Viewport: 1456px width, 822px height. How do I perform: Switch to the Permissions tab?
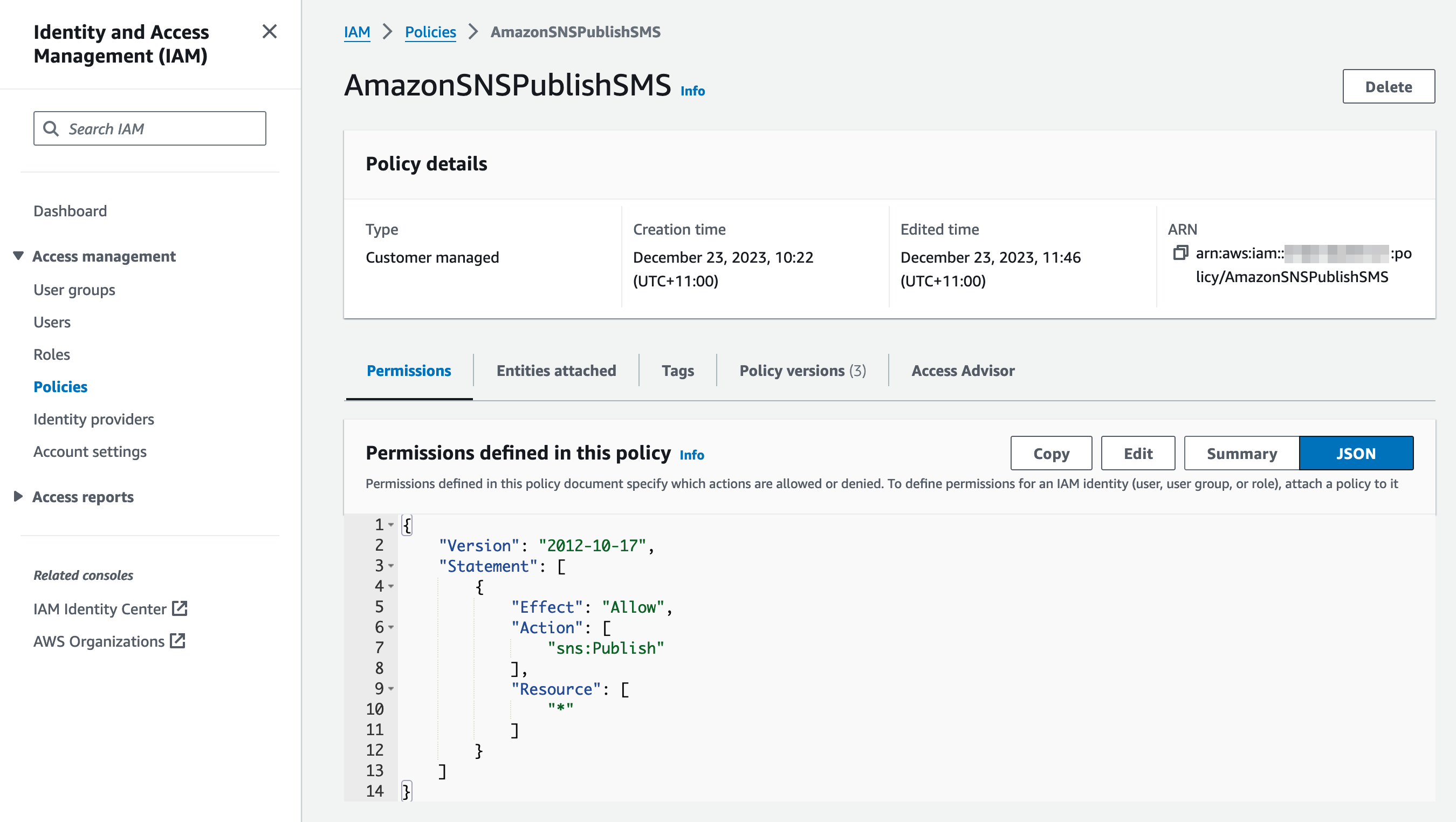(x=409, y=371)
